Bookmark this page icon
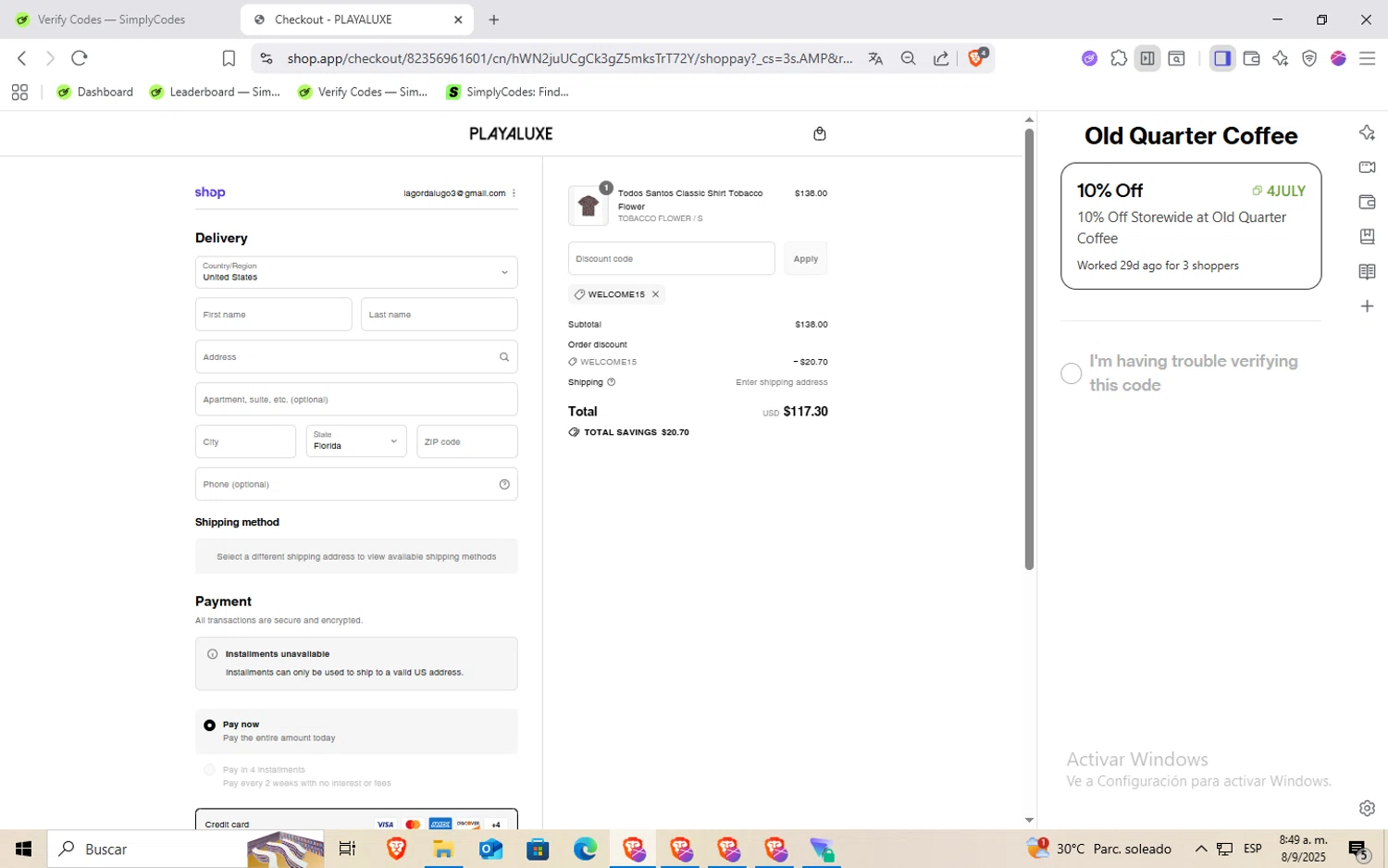Image resolution: width=1388 pixels, height=868 pixels. click(x=229, y=58)
